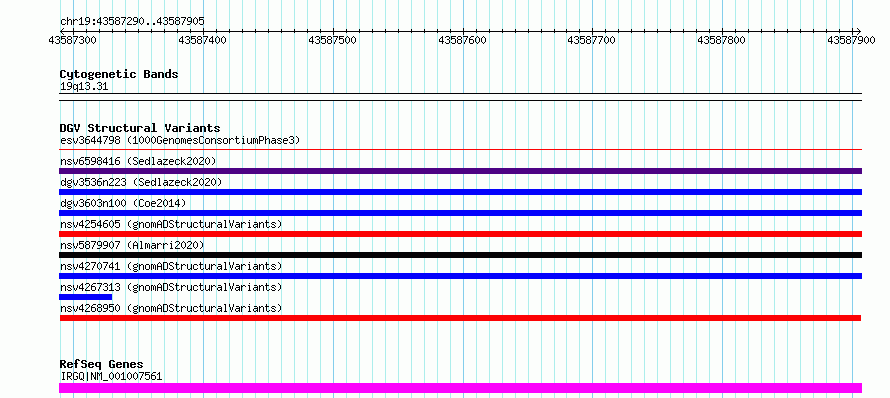Click the nsv4267313 gnomAD label

pyautogui.click(x=171, y=287)
